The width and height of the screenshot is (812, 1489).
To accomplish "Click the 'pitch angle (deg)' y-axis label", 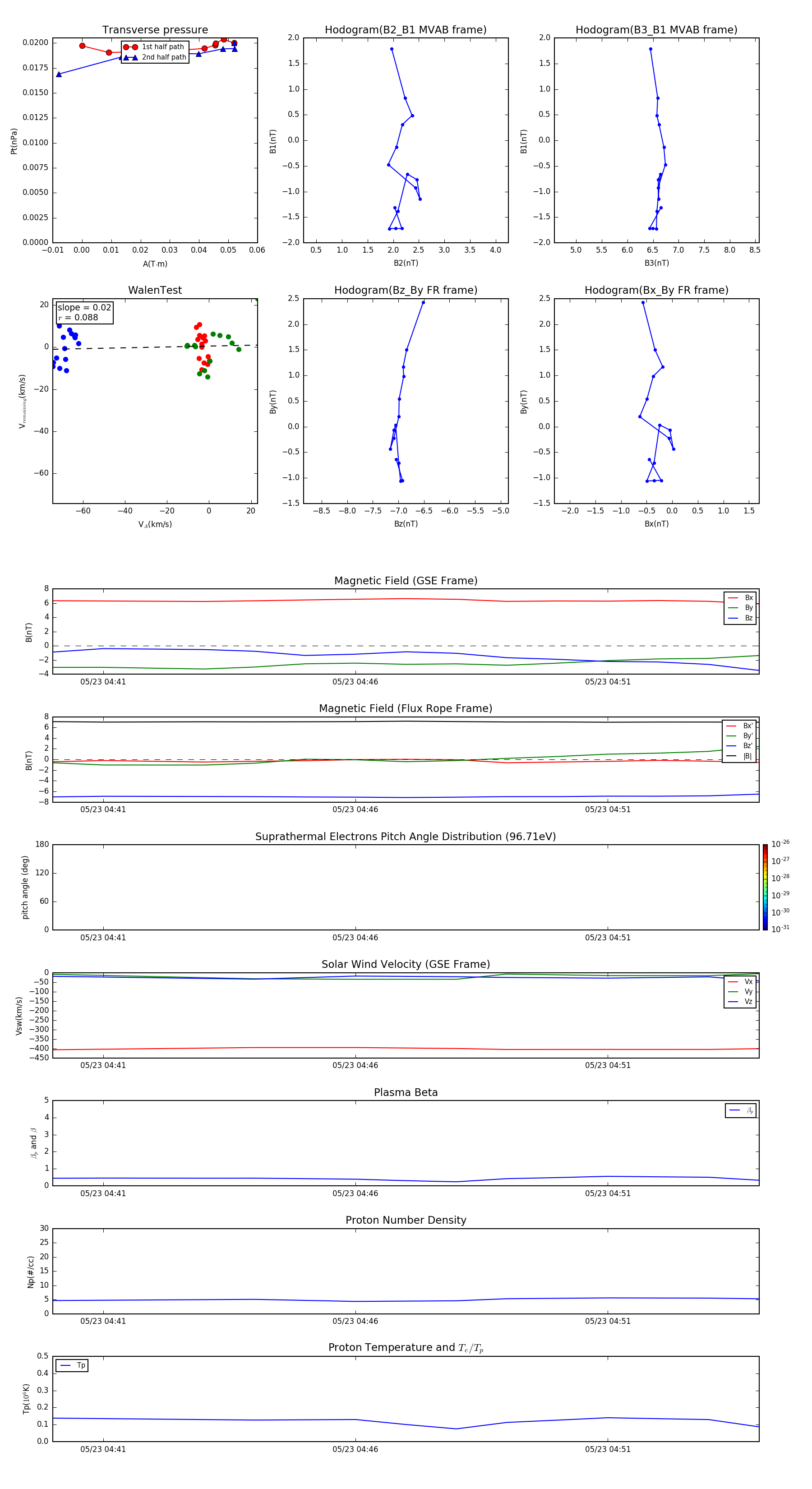I will 25,887.
